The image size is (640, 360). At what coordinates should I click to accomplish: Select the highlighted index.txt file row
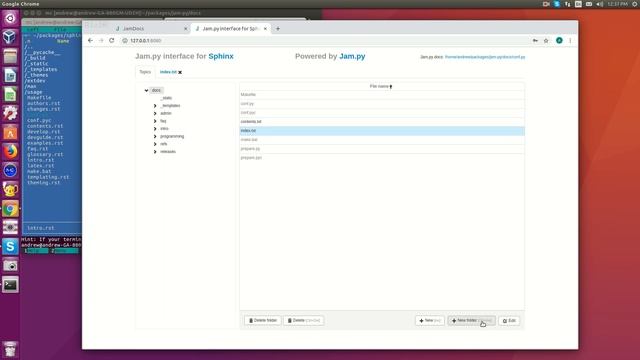tap(382, 131)
